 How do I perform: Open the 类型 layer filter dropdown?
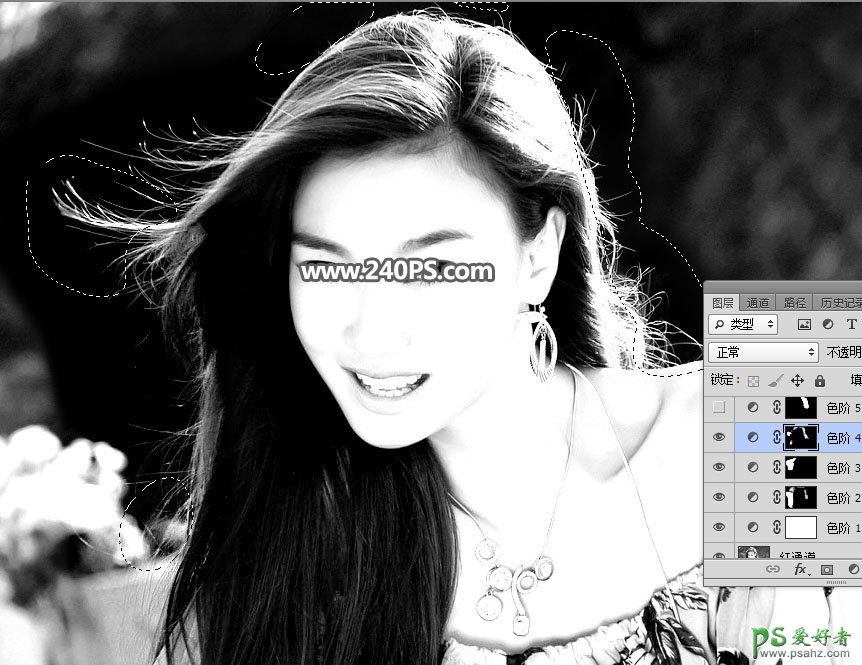click(743, 324)
